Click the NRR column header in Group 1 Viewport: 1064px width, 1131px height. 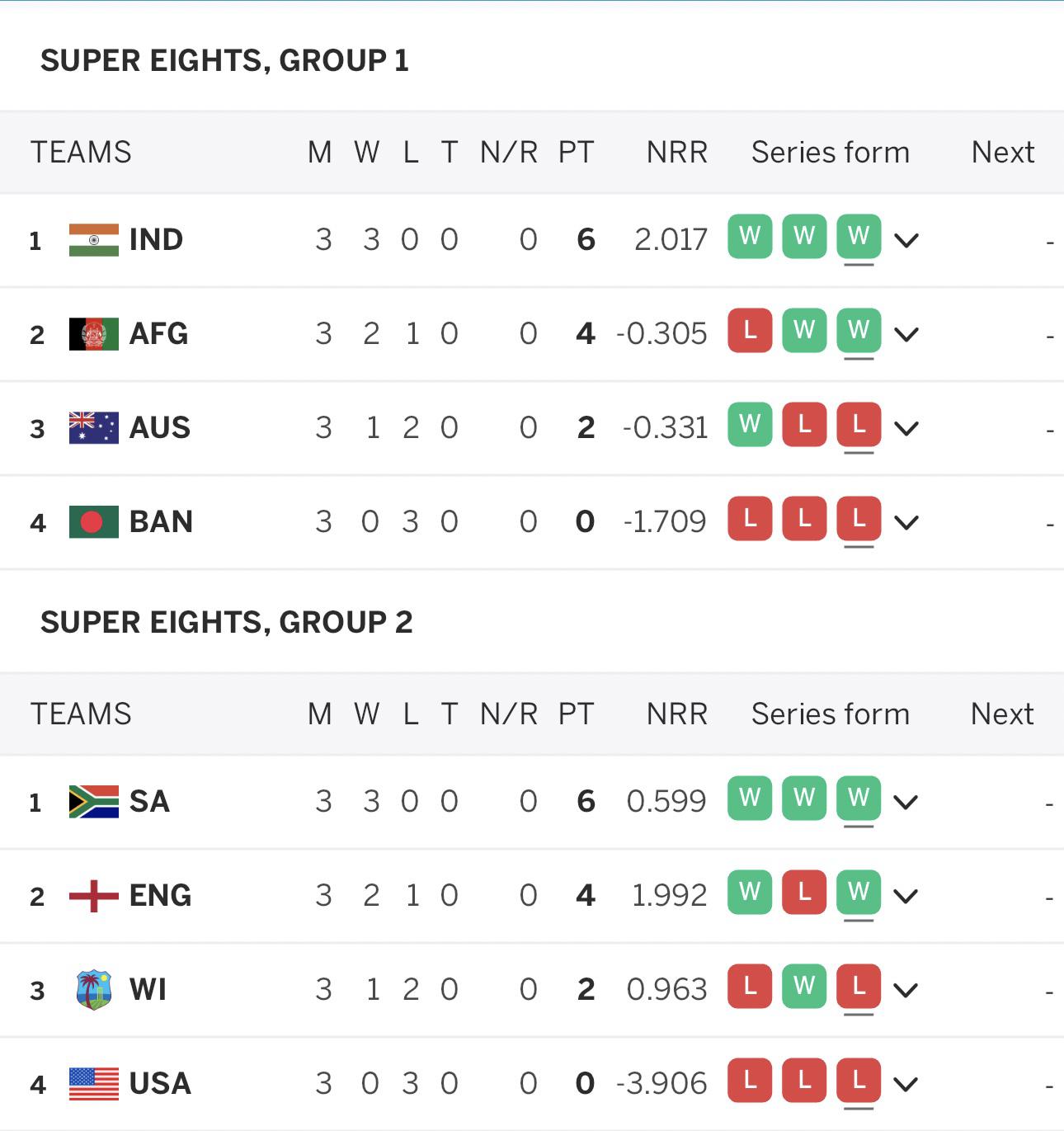(x=676, y=153)
